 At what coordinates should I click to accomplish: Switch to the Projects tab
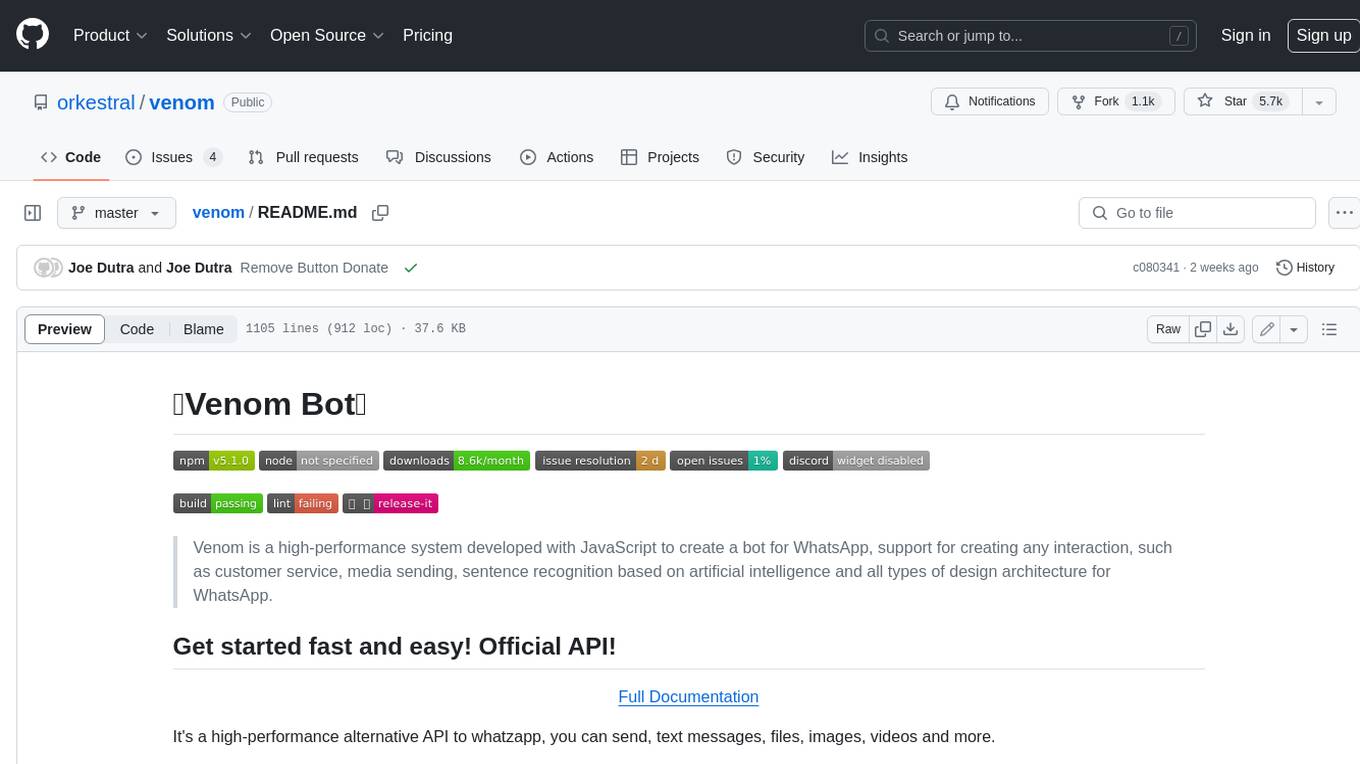point(660,157)
